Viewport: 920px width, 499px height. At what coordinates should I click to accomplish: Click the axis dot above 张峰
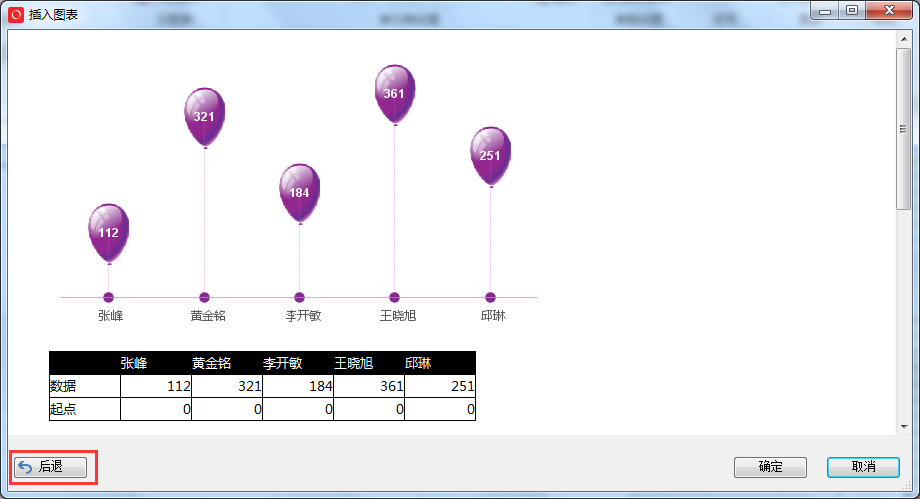109,298
